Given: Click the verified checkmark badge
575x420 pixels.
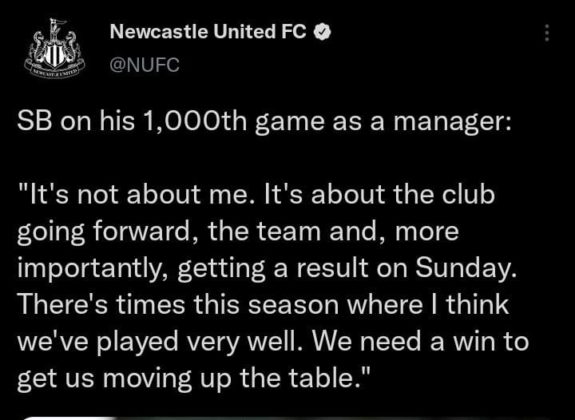Looking at the screenshot, I should point(323,33).
